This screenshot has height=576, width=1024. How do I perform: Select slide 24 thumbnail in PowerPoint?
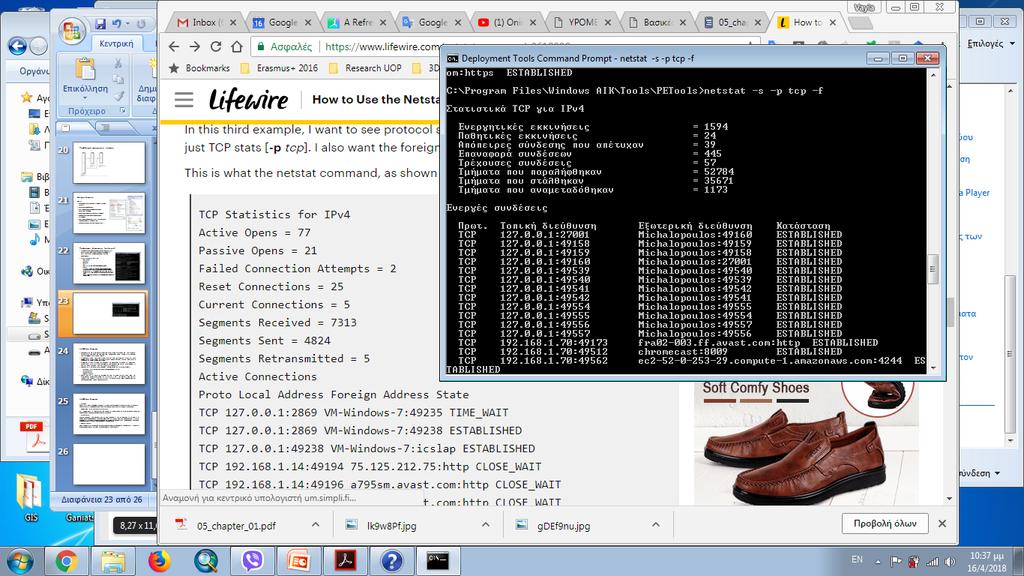pos(109,364)
